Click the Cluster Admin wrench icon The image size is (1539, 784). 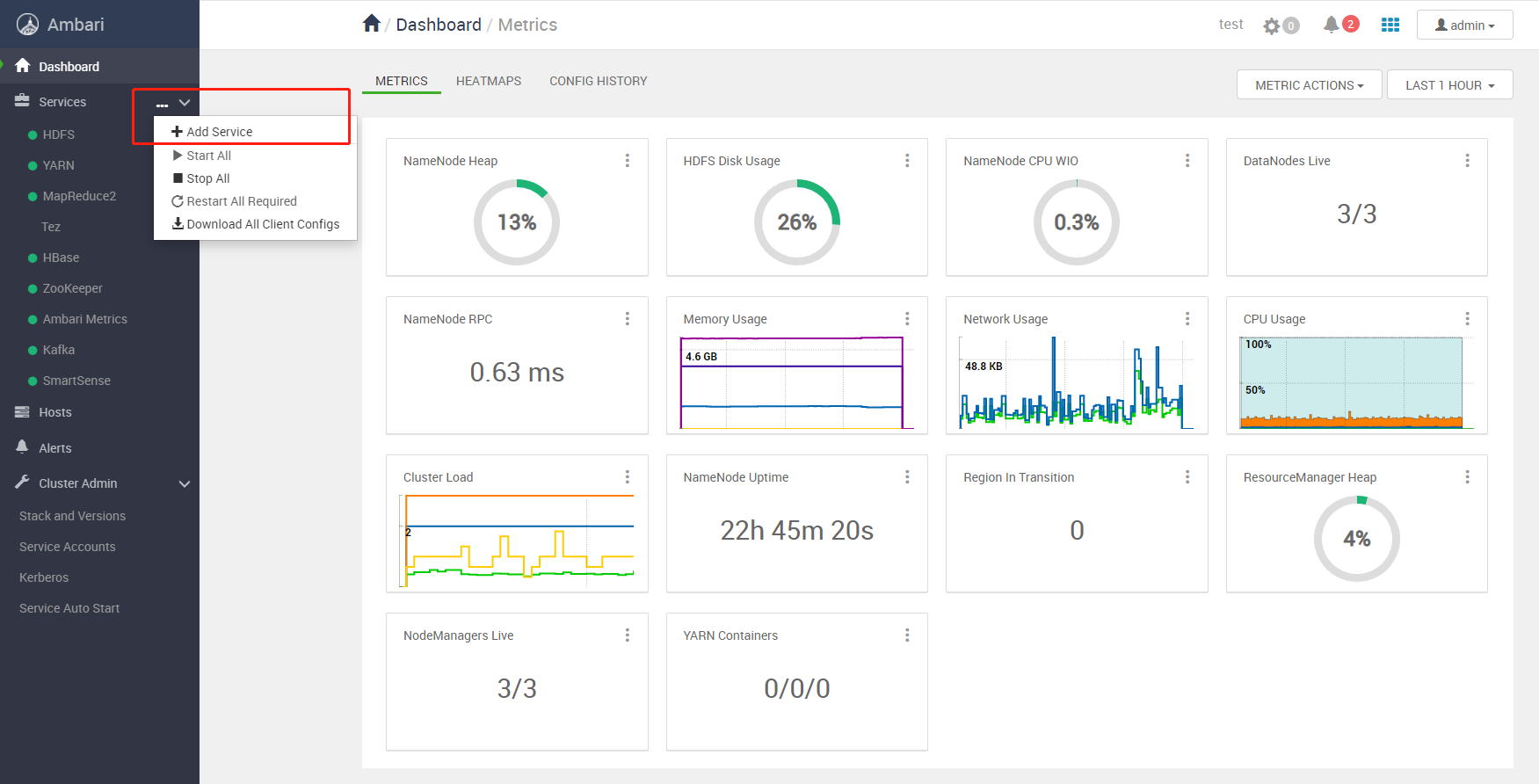22,483
